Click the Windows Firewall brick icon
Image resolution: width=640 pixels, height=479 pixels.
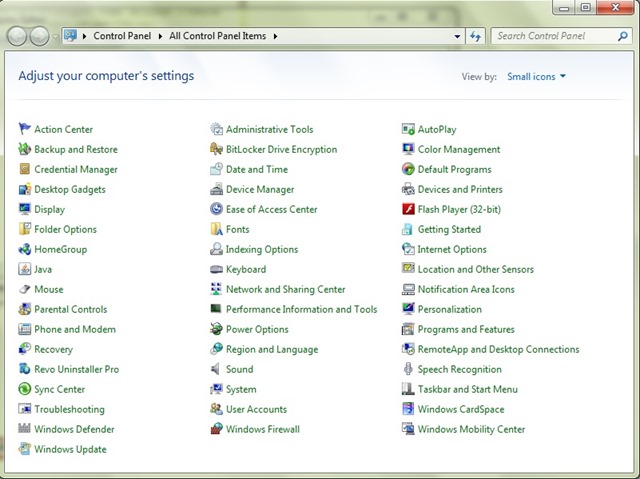point(216,429)
